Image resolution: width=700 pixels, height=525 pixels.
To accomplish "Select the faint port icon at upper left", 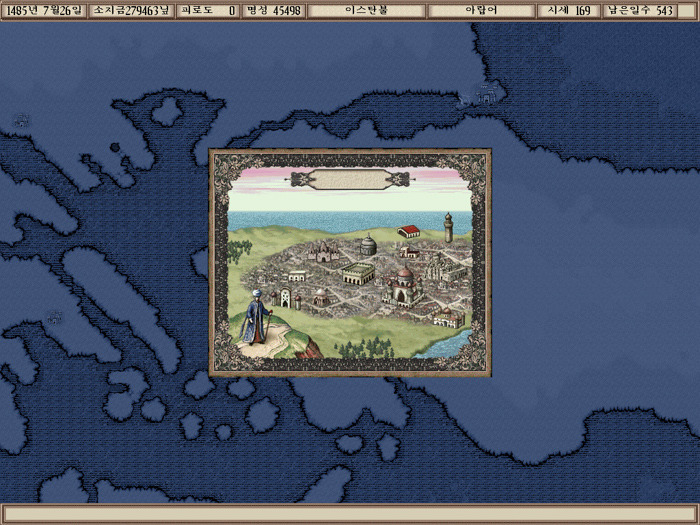I will click(21, 120).
